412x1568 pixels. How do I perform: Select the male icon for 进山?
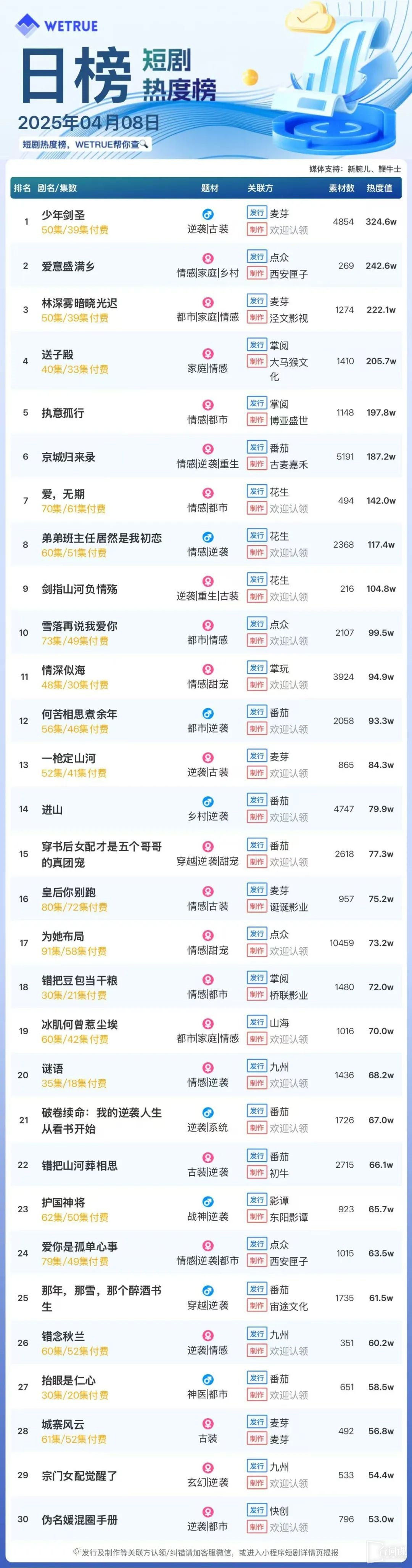(x=208, y=802)
